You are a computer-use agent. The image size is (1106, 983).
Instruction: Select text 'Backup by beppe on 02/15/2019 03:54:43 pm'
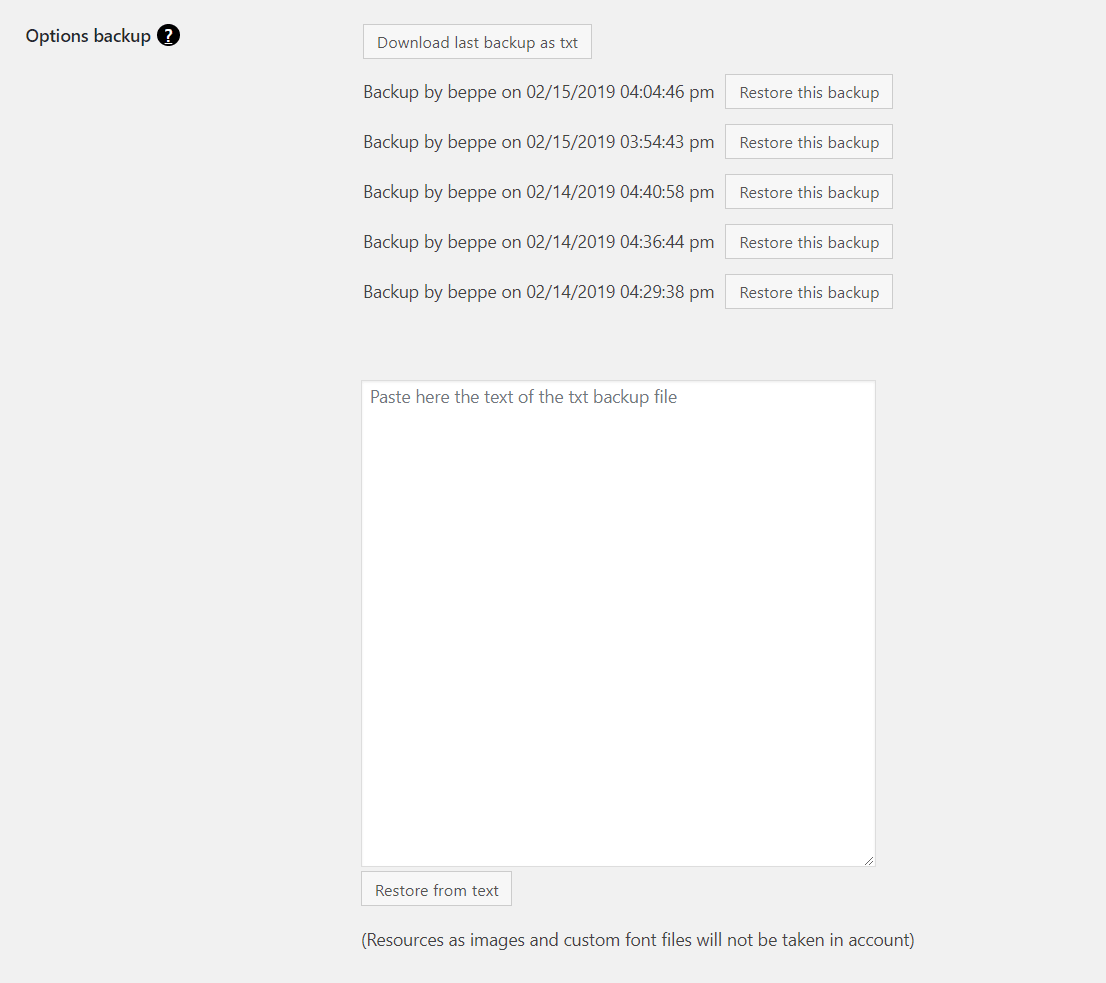tap(538, 142)
